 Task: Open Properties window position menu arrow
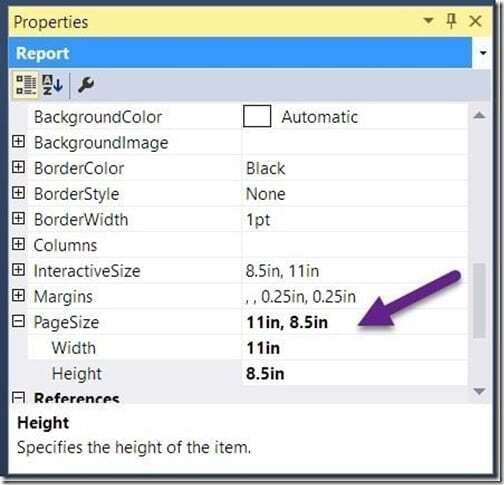point(428,21)
